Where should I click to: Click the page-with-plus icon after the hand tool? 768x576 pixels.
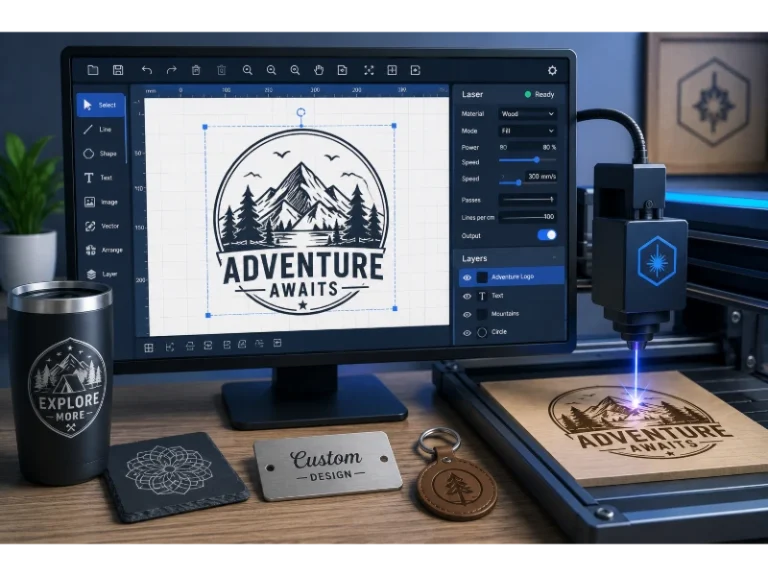[342, 70]
